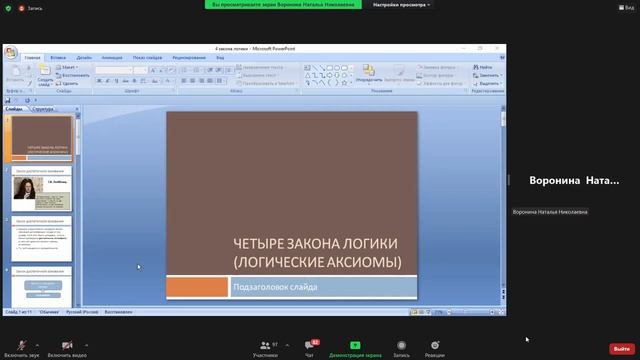Toggle Underline formatting

pyautogui.click(x=116, y=81)
